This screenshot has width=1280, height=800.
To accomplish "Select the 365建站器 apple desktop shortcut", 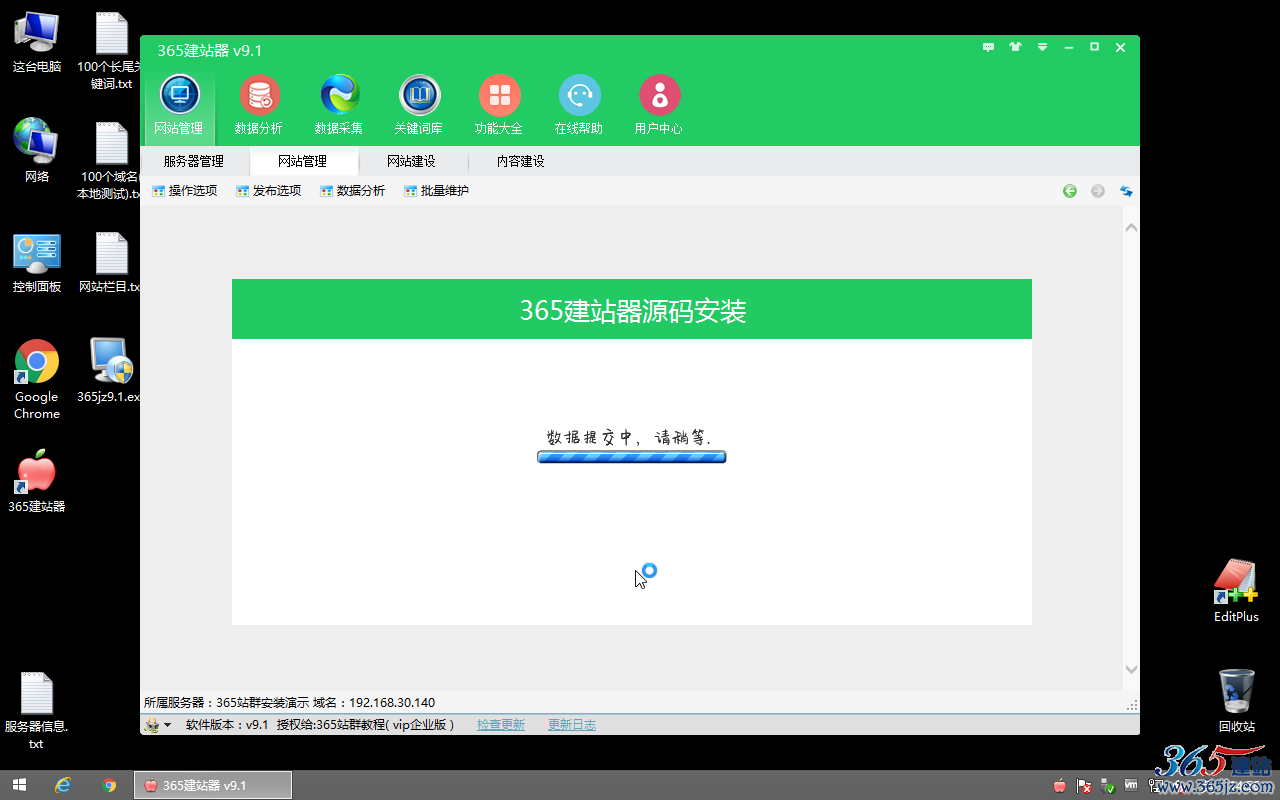I will [x=37, y=481].
